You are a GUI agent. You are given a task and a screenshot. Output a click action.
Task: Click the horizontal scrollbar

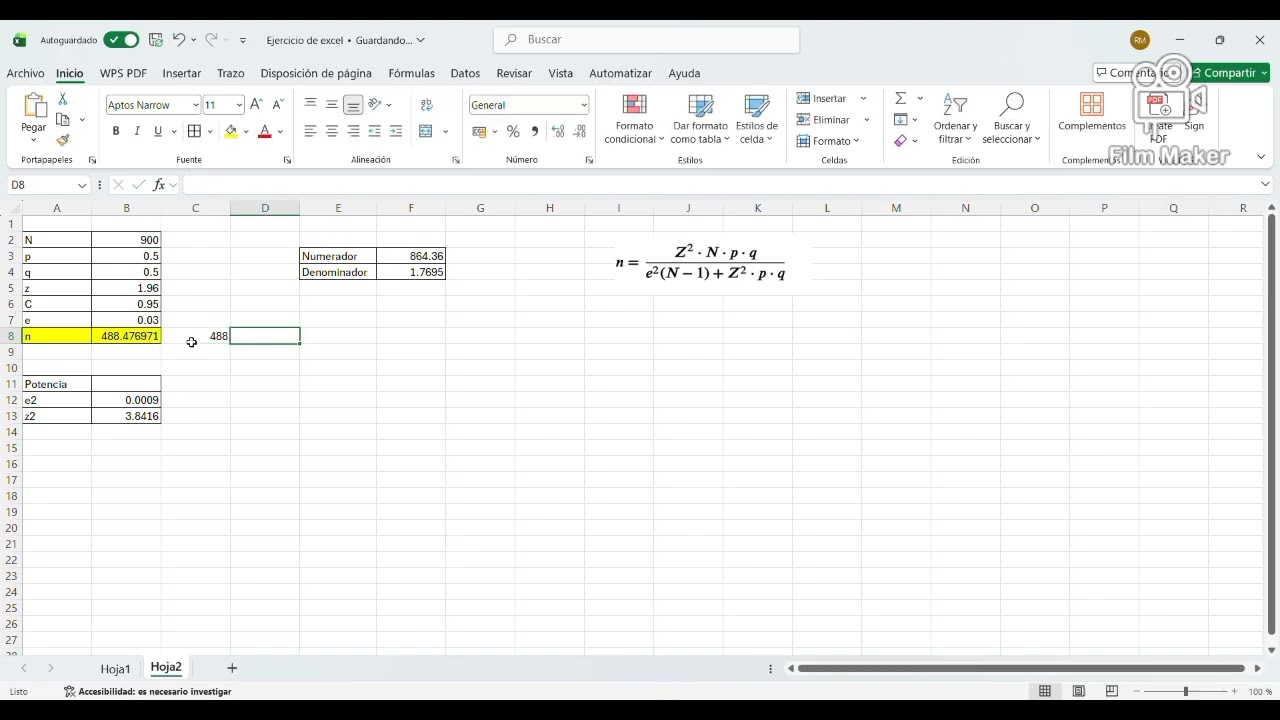coord(1020,668)
